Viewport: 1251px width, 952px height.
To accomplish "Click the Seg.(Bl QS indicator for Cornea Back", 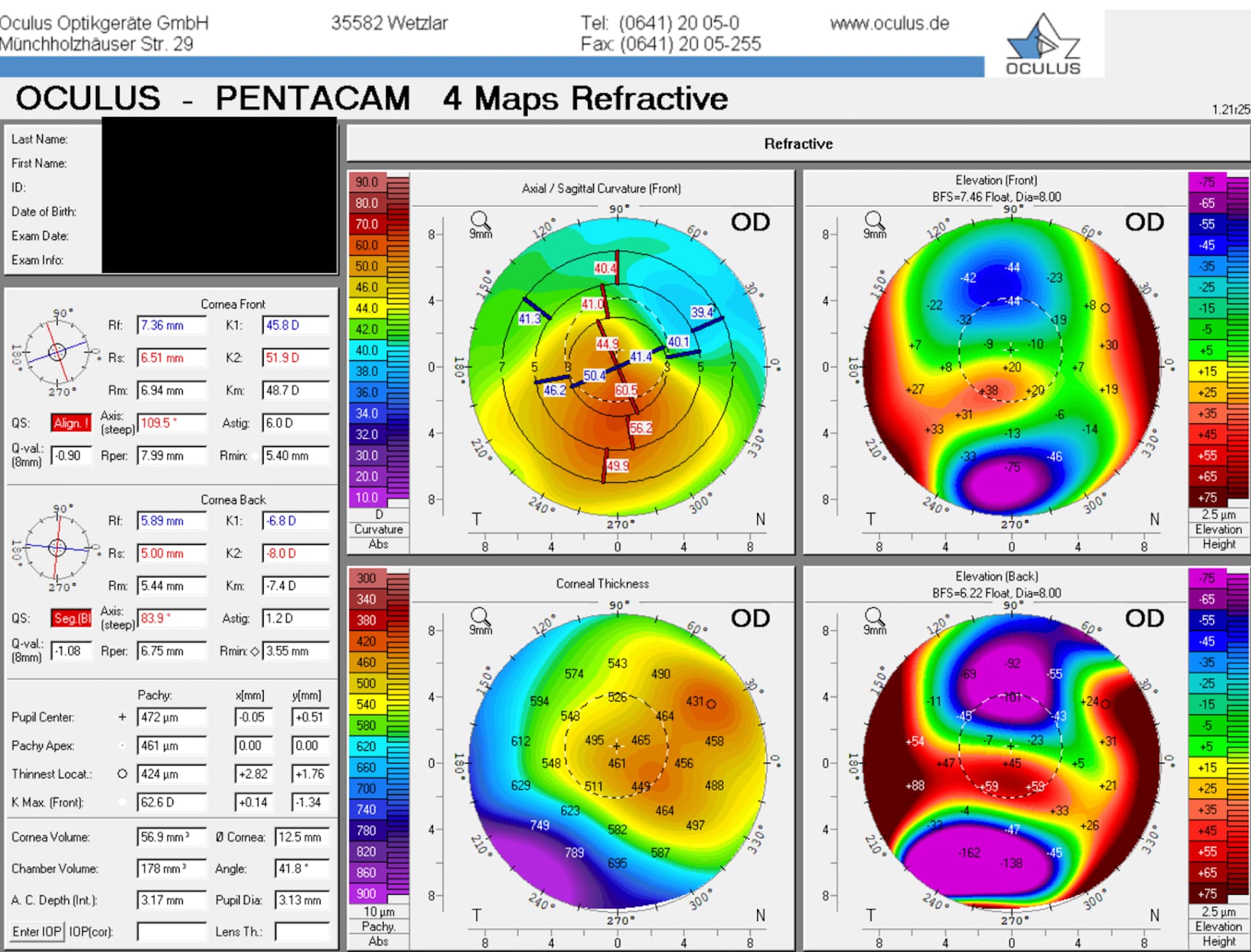I will tap(72, 618).
